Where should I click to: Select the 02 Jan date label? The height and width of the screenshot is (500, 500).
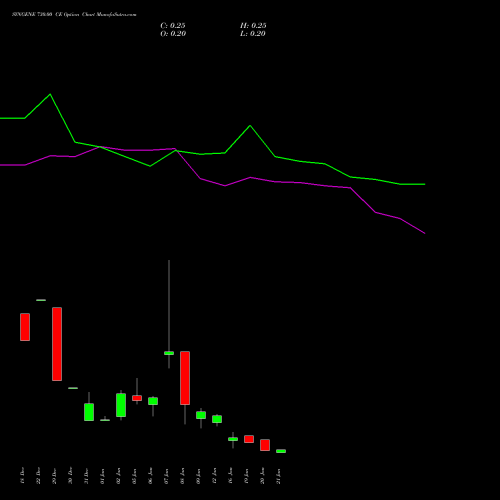click(x=118, y=476)
